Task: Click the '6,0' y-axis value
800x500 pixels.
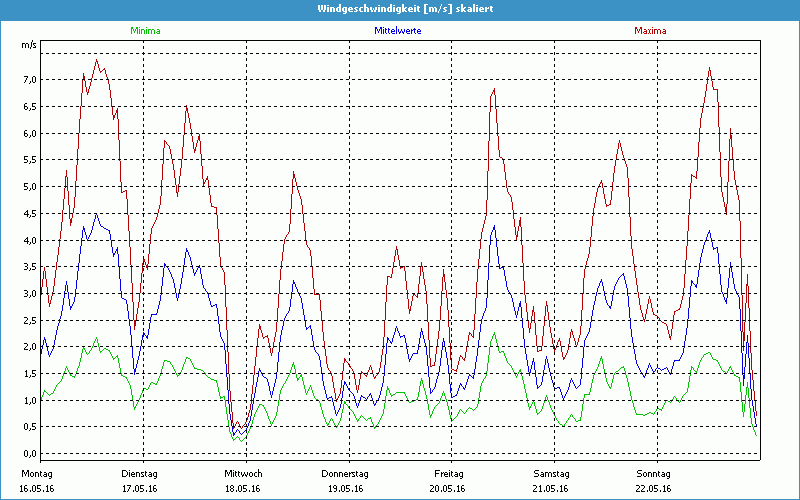Action: point(29,134)
